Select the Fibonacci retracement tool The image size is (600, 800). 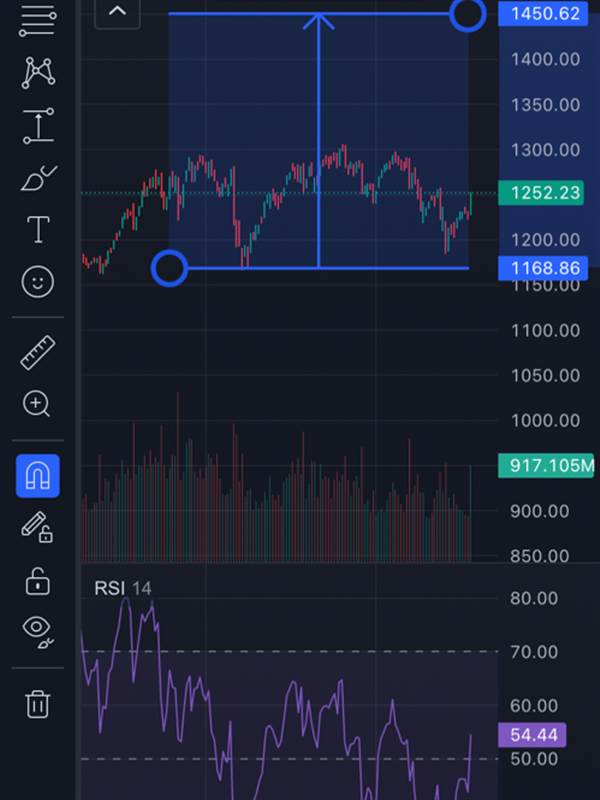37,20
